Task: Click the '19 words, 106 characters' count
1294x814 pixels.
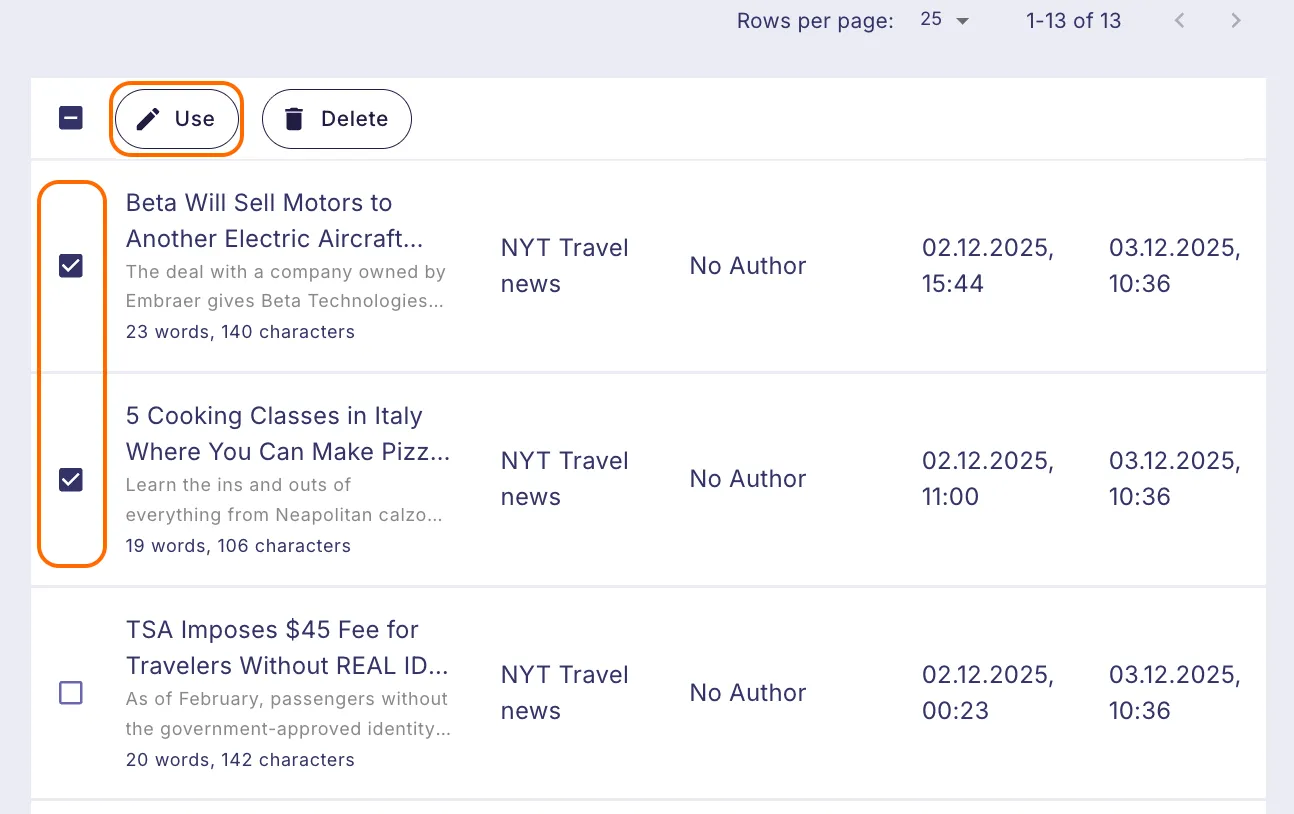Action: pyautogui.click(x=238, y=546)
